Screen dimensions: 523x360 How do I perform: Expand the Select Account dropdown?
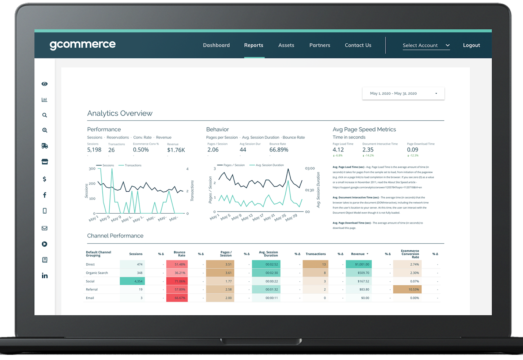(426, 45)
